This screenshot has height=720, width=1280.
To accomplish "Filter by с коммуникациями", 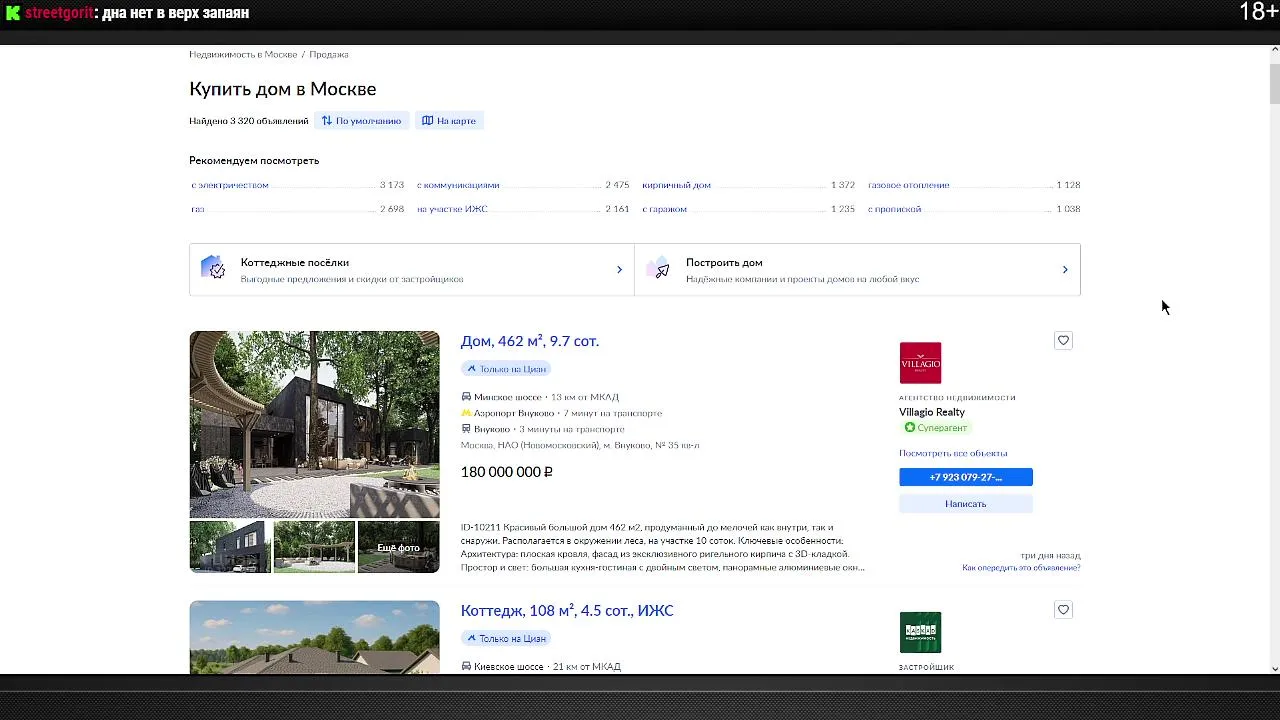I will [458, 185].
